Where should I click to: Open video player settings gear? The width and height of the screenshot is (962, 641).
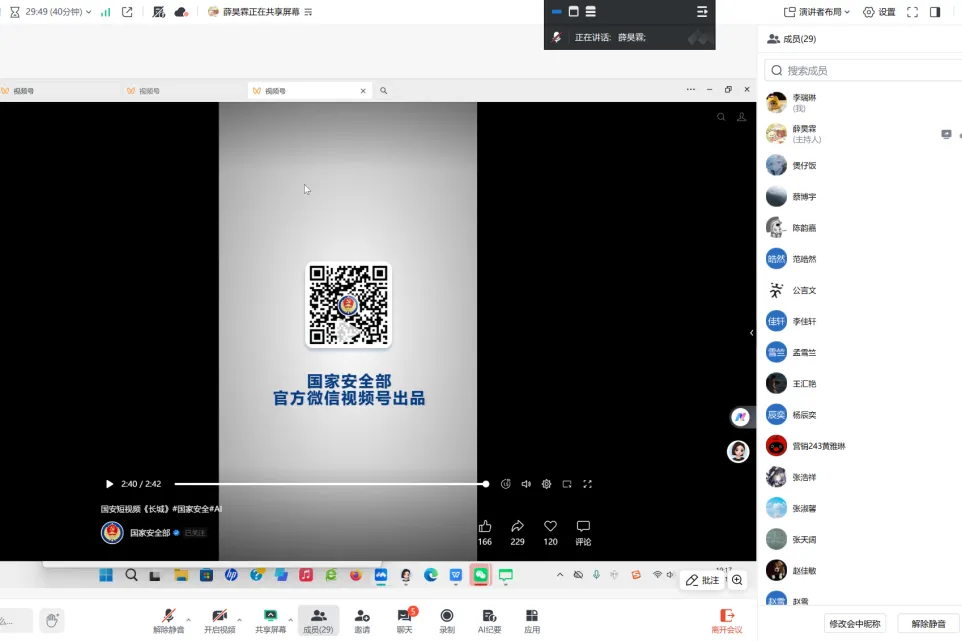tap(547, 484)
